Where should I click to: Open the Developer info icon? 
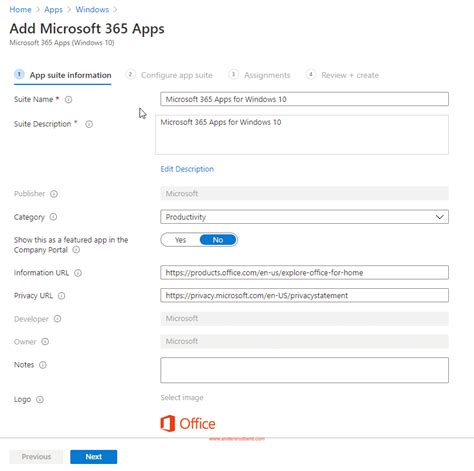point(57,319)
